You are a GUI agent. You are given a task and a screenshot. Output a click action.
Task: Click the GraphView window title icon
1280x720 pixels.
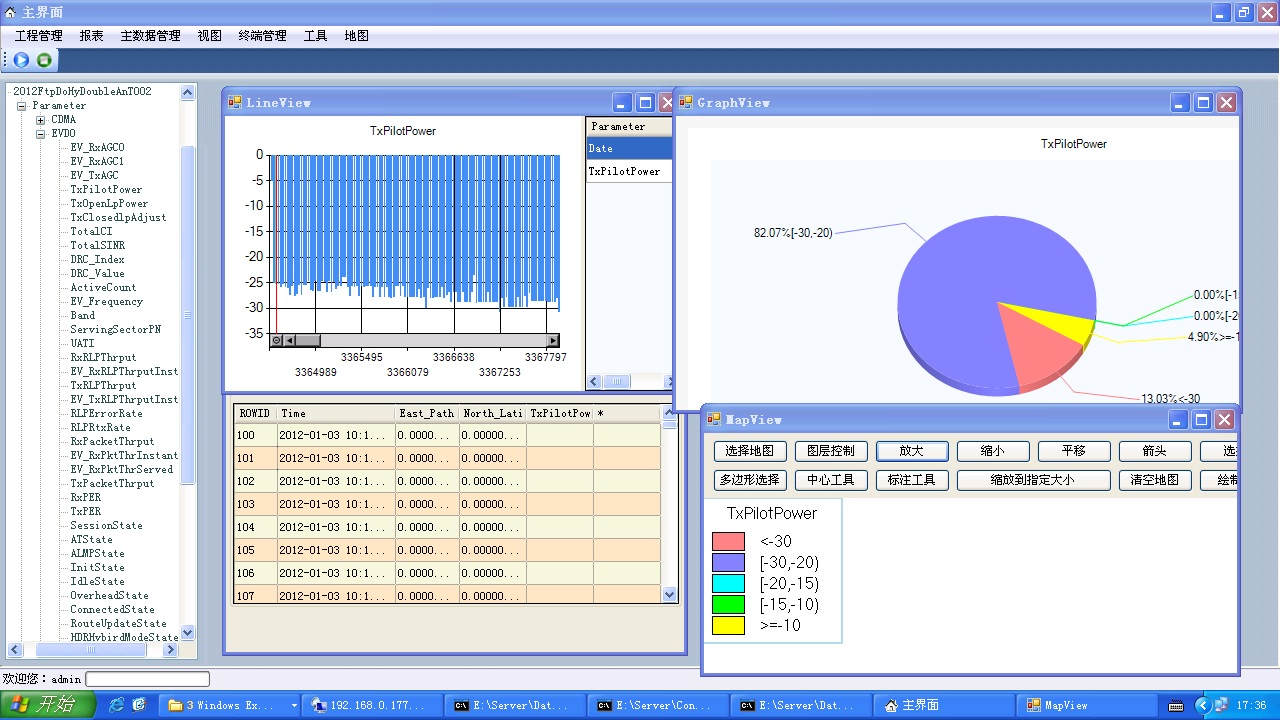(x=686, y=102)
